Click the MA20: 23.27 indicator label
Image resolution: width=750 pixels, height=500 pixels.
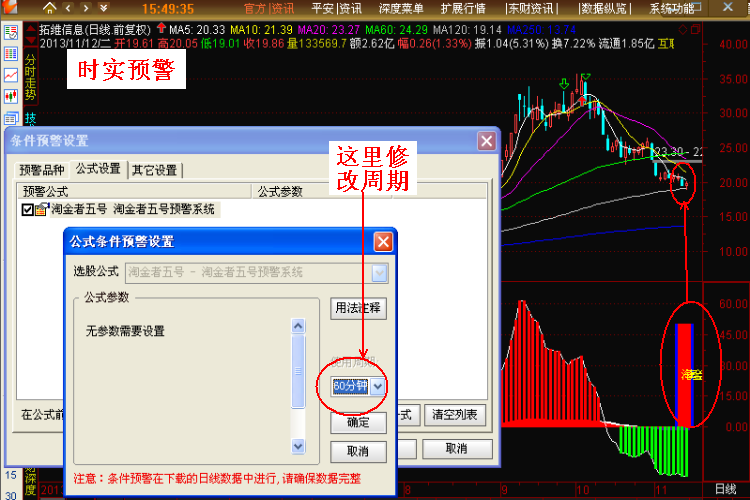click(328, 30)
